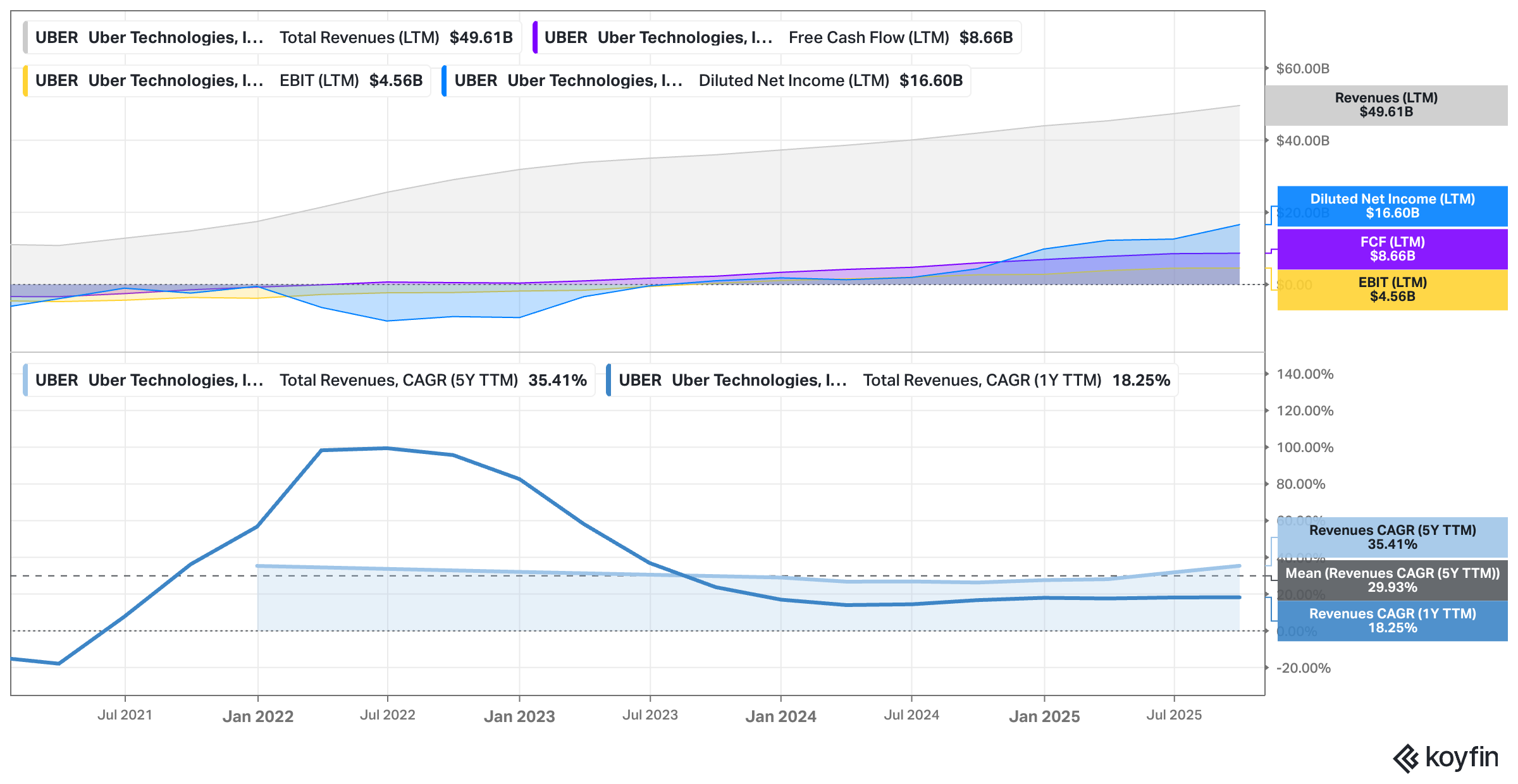Click the purple Free Cash Flow color swatch

(x=536, y=38)
